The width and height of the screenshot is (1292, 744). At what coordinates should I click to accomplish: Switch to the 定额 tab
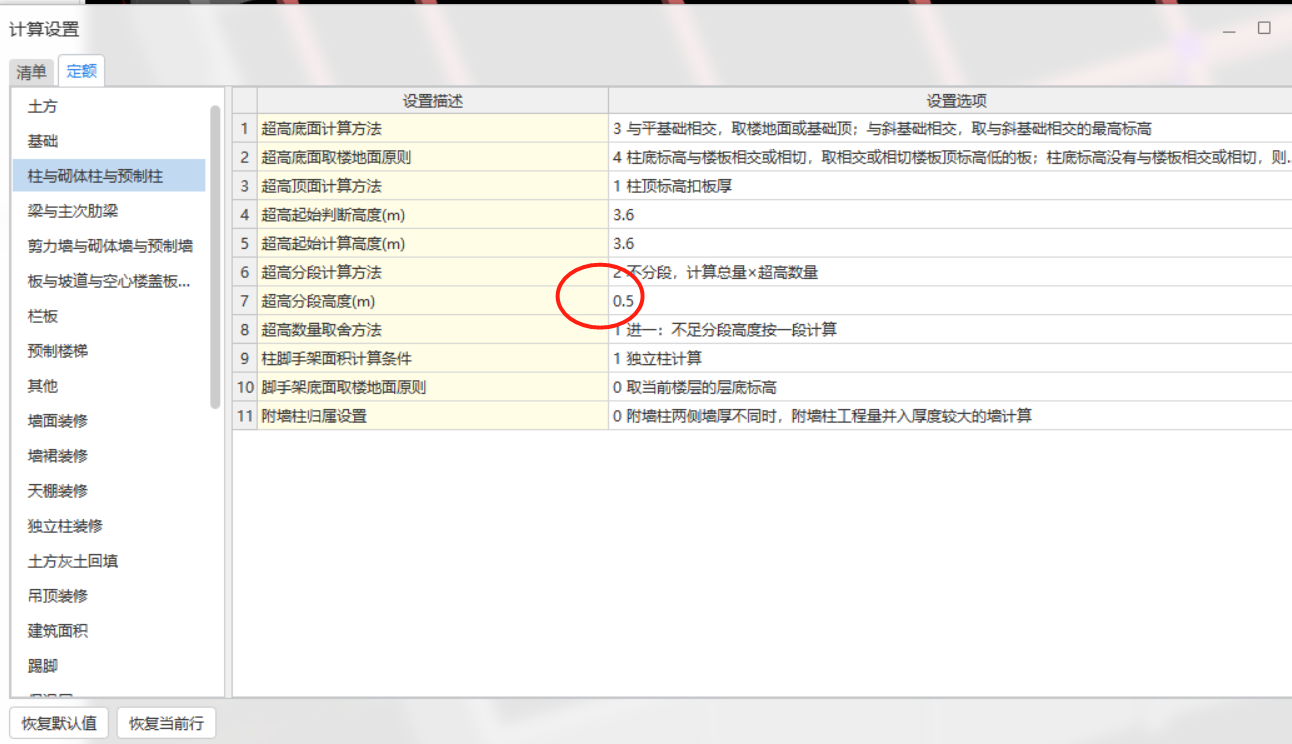click(x=81, y=72)
